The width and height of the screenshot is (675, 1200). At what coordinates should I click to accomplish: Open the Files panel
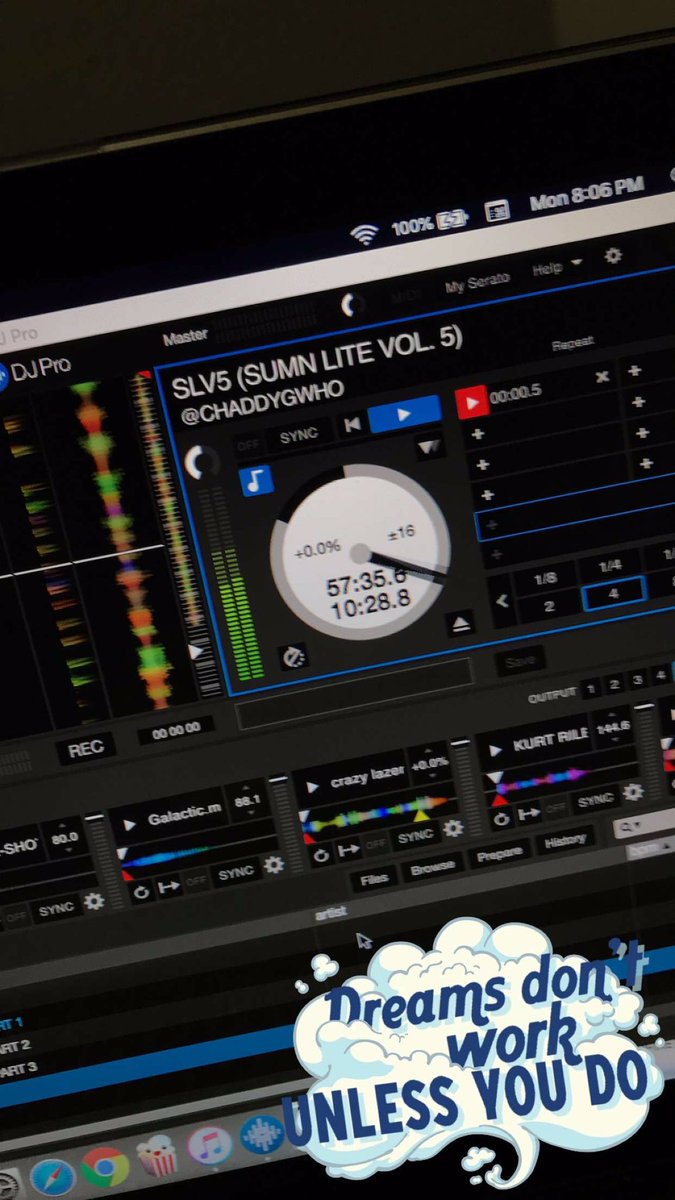click(376, 879)
